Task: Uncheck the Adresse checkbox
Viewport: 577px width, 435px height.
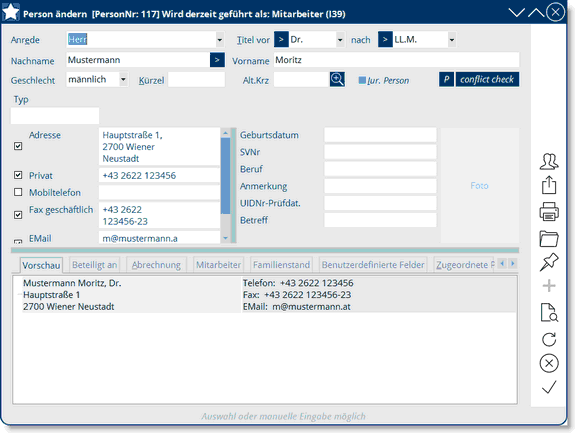Action: click(18, 146)
